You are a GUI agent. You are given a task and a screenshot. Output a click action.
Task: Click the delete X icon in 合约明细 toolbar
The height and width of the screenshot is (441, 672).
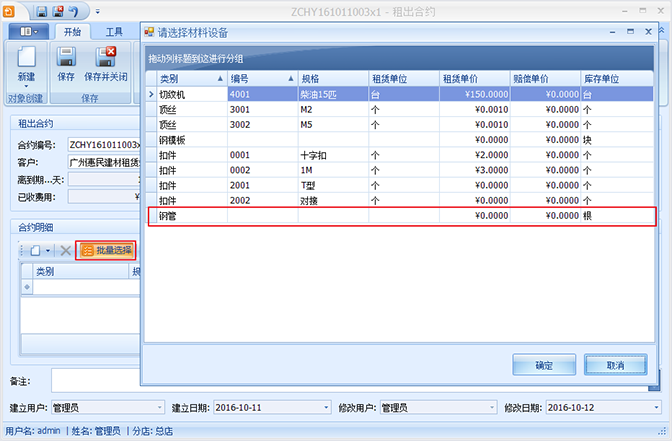coord(65,250)
